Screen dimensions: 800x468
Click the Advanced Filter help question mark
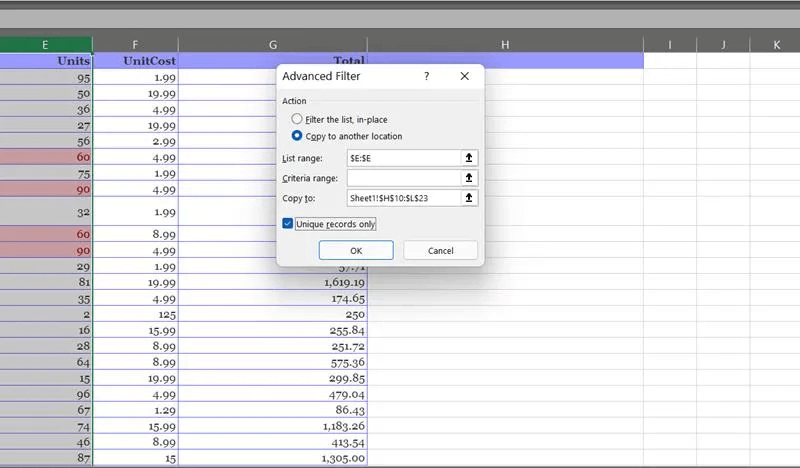427,76
